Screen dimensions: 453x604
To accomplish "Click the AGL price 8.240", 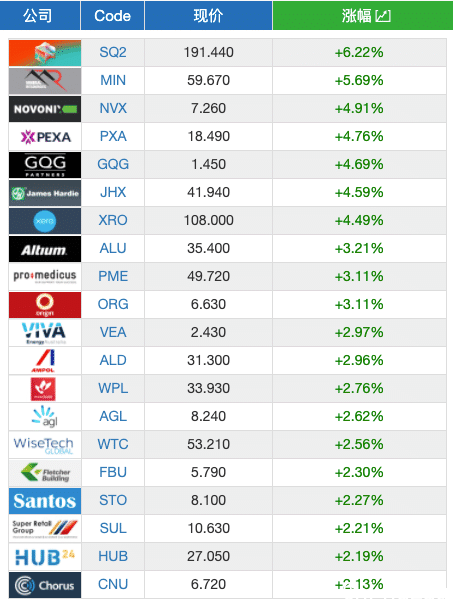I will tap(208, 416).
